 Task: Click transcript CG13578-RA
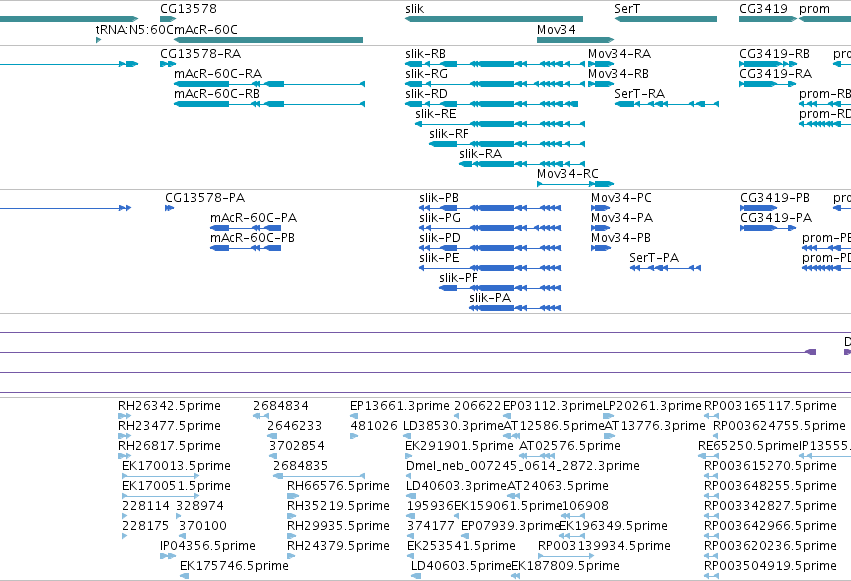[x=168, y=64]
